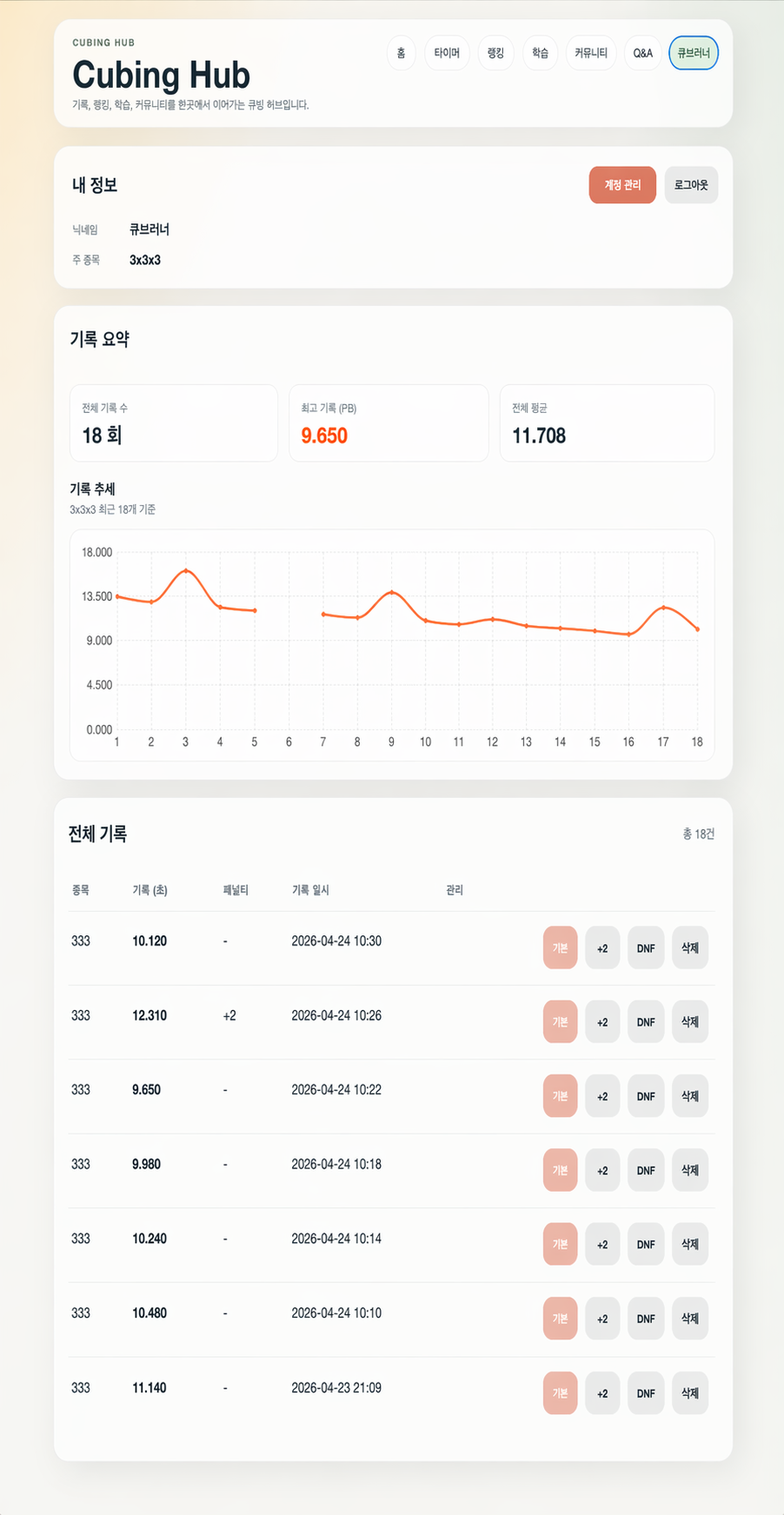Click the 13.500 y-axis label
Viewport: 784px width, 1515px height.
tap(96, 596)
